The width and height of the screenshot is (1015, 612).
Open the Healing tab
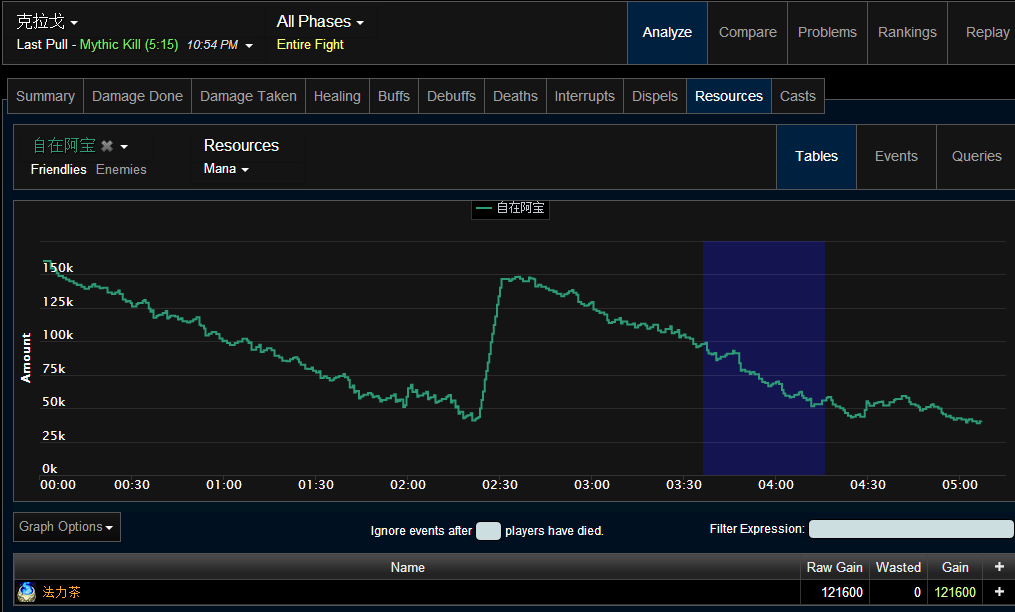coord(337,96)
